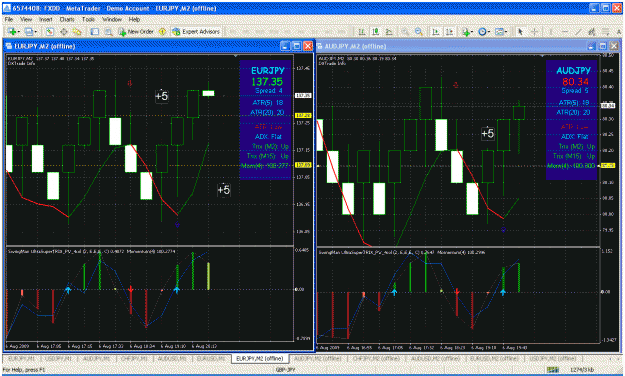Switch to the AUDJPY,M2 (offline) tab
This screenshot has height=376, width=625.
317,358
